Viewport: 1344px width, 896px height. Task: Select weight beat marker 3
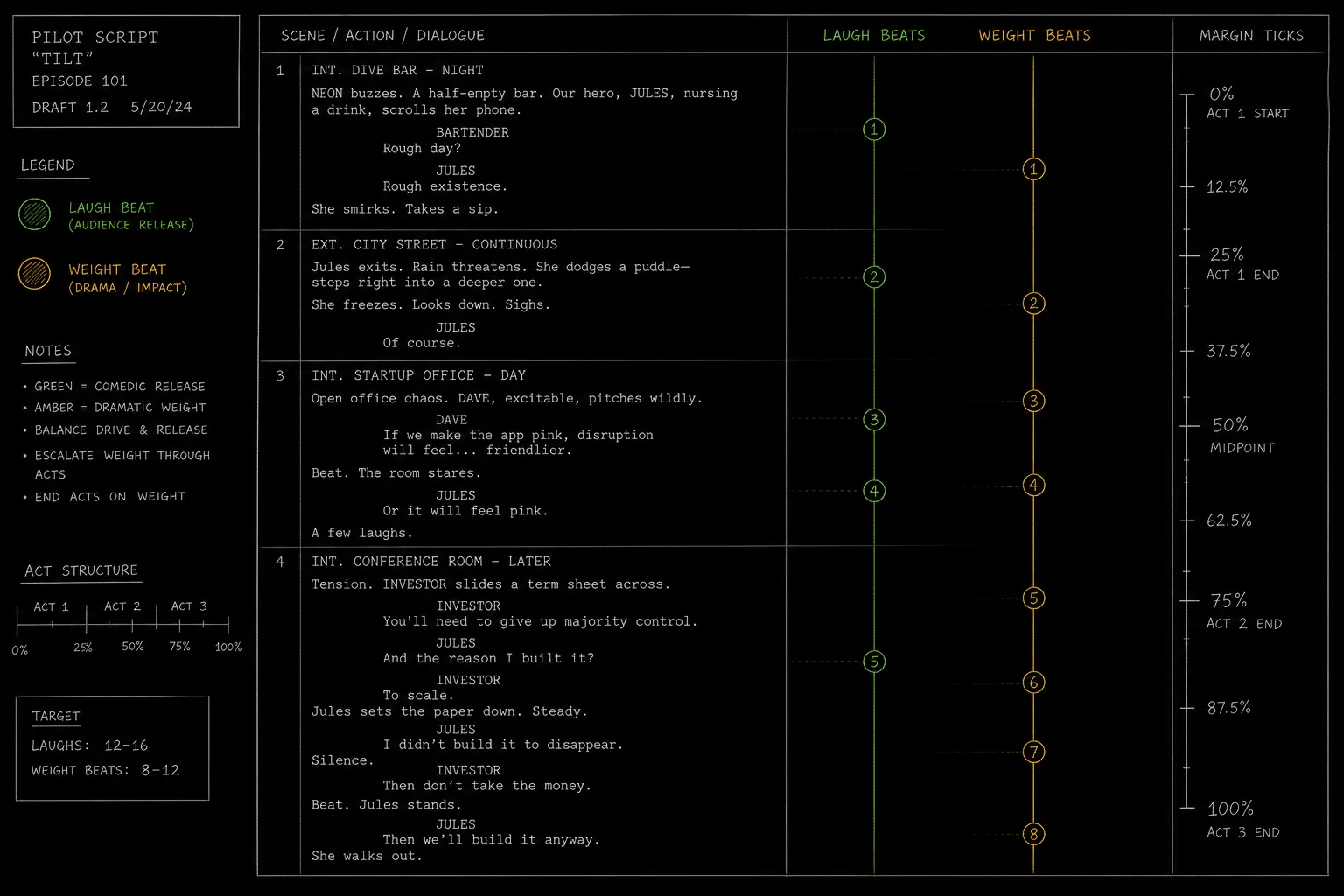[1033, 402]
